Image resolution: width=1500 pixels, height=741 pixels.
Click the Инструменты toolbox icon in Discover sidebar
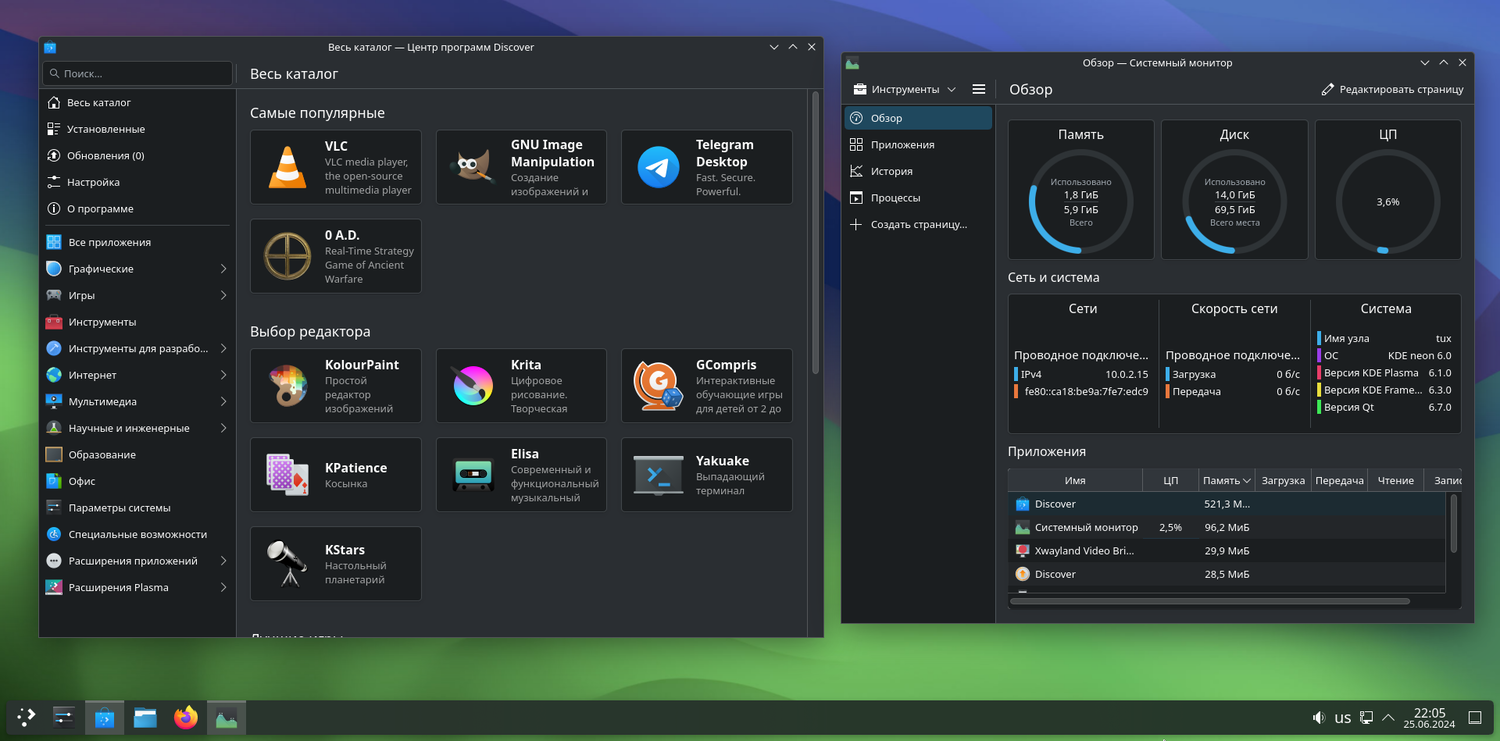[x=54, y=322]
